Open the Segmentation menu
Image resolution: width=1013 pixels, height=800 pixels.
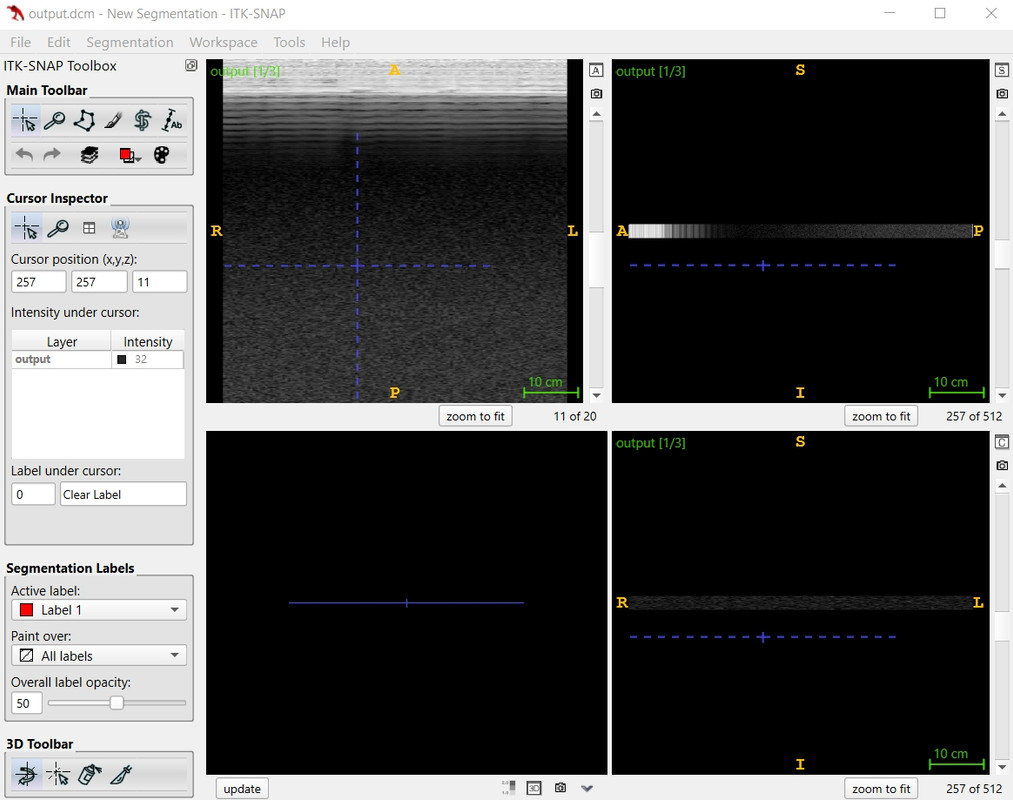coord(130,42)
